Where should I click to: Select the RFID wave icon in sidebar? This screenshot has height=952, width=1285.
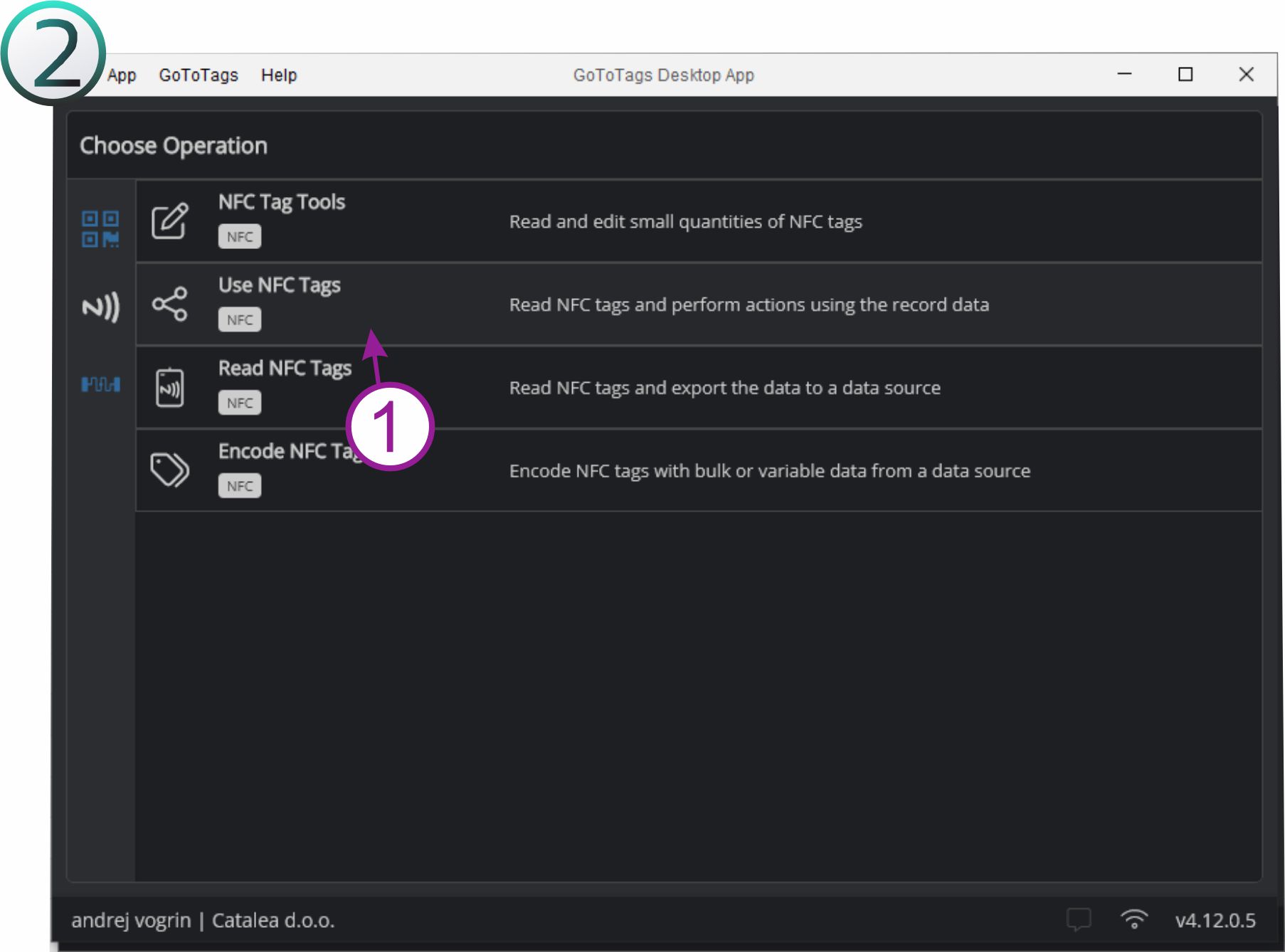tap(100, 385)
